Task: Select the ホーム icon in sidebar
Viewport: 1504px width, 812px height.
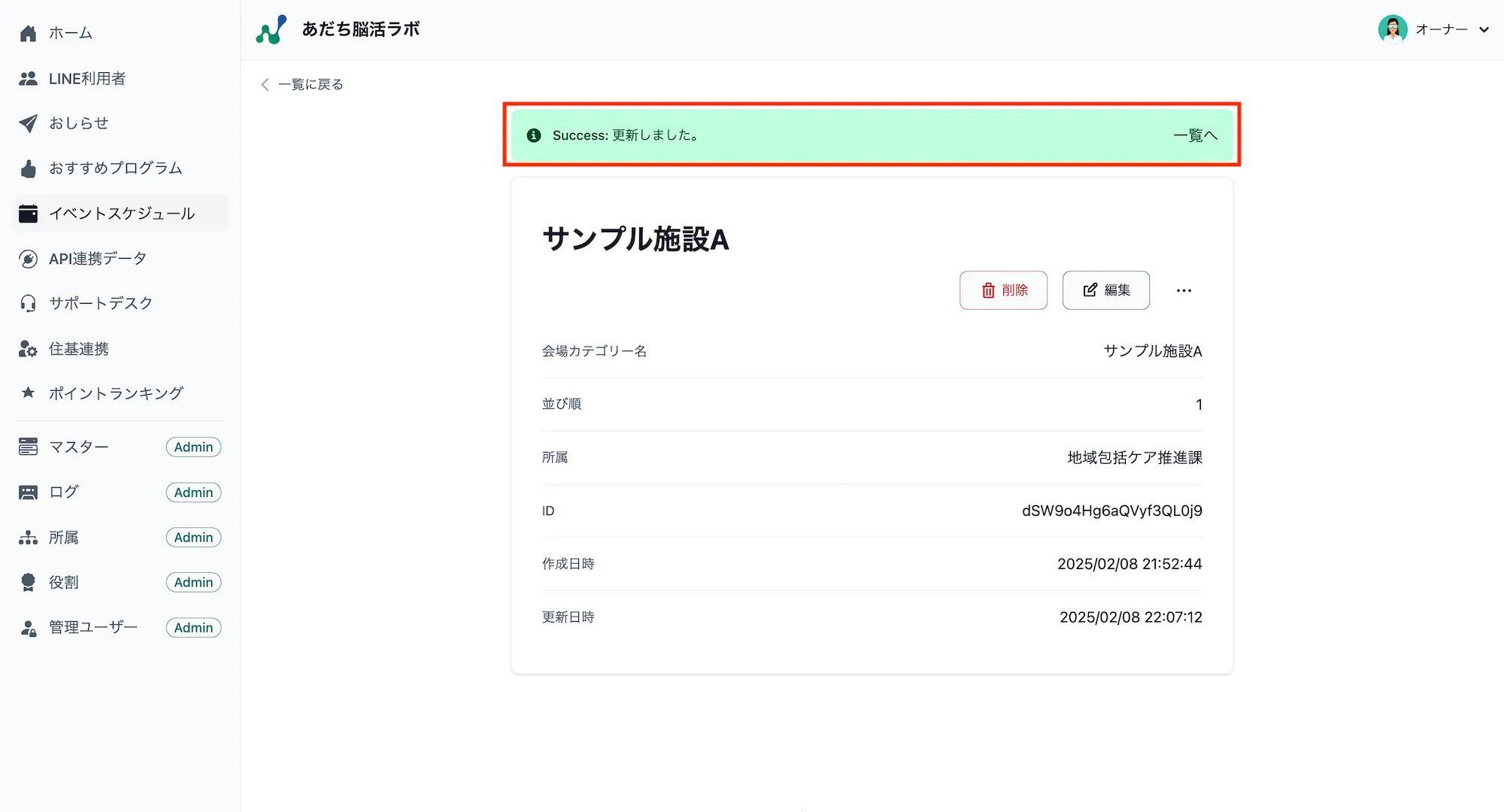Action: [28, 32]
